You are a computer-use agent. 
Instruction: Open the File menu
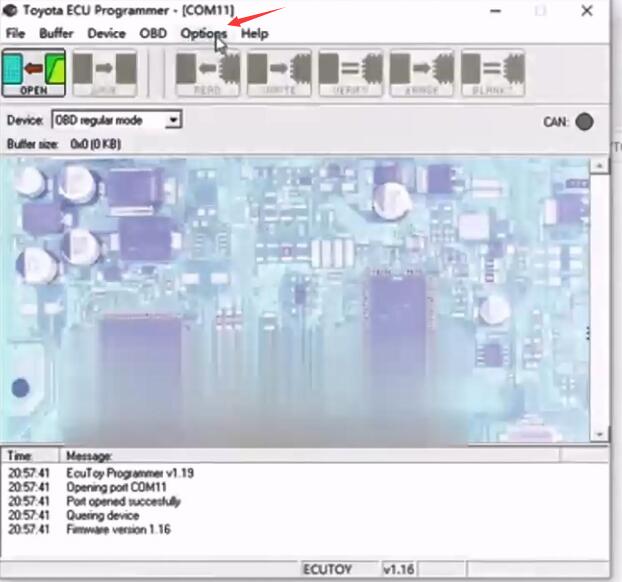[x=15, y=33]
